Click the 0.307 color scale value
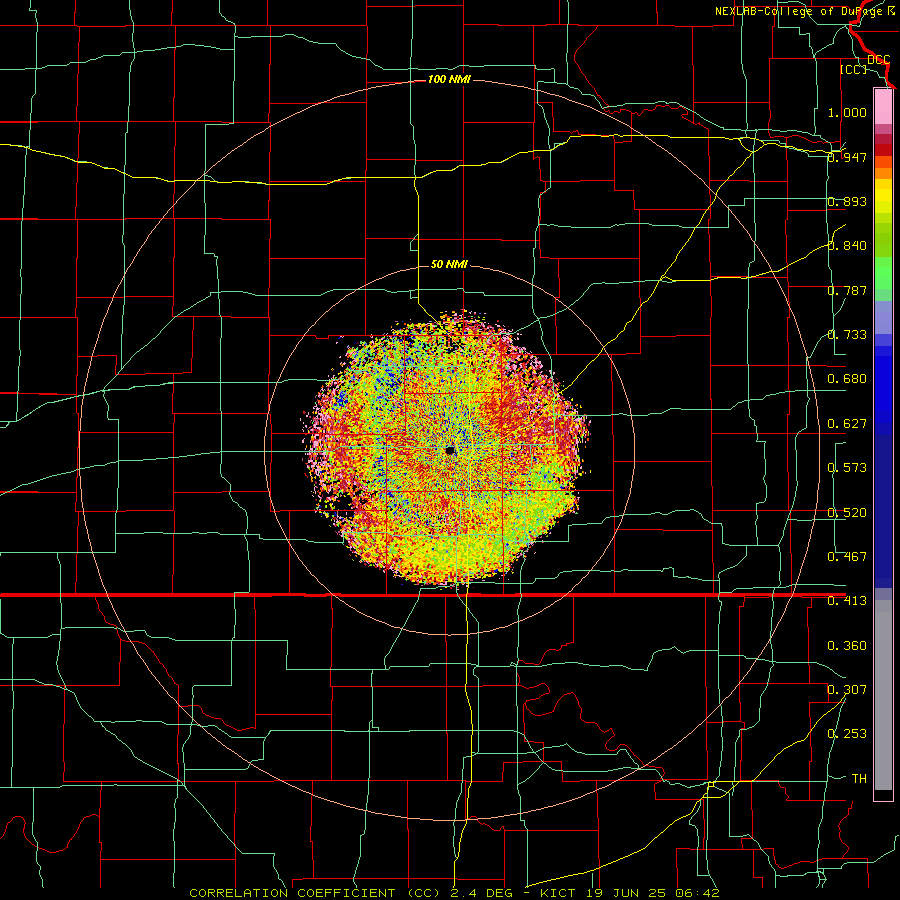900x900 pixels. [x=847, y=690]
